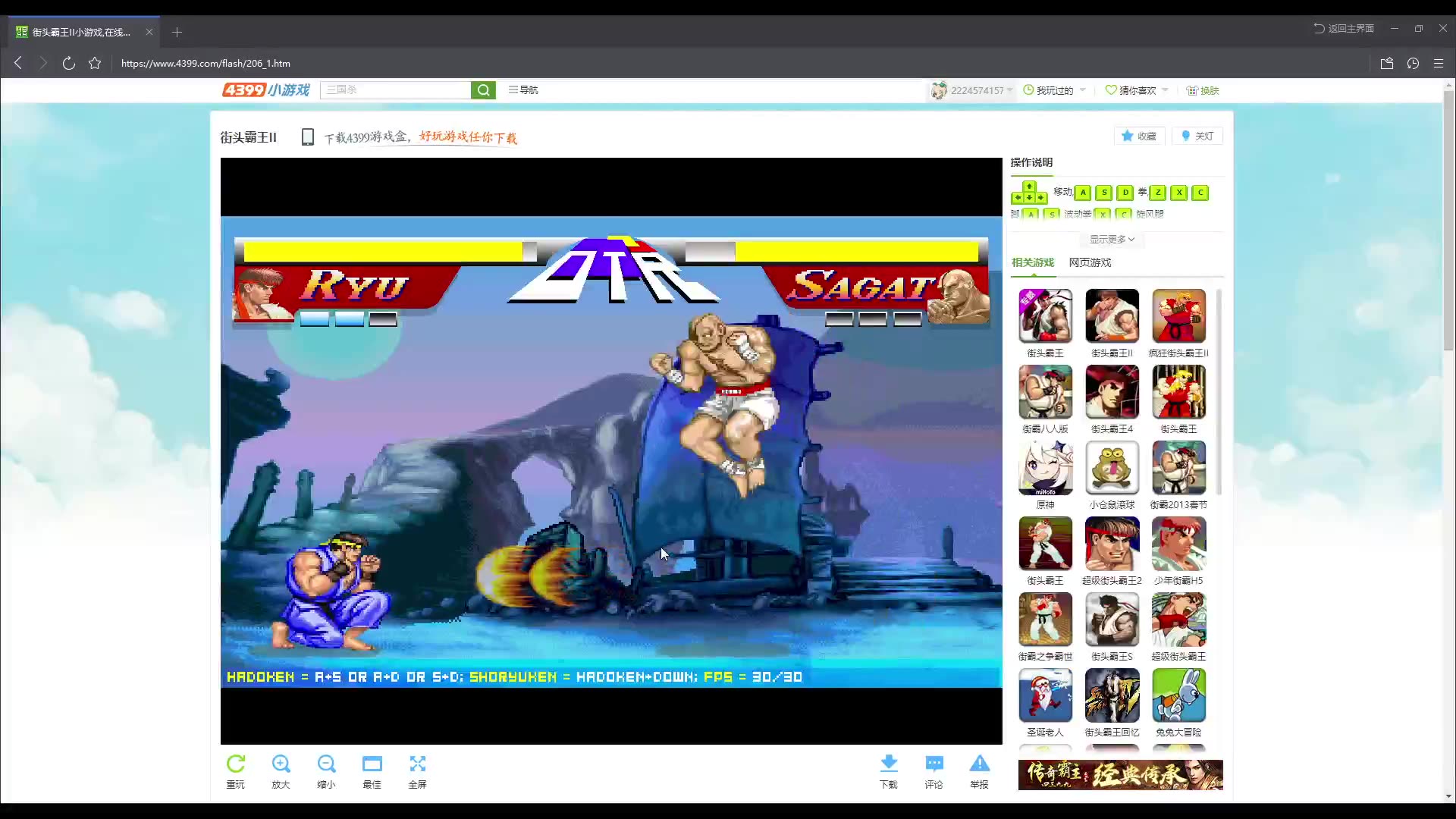The image size is (1456, 819).
Task: Open the 街霸之争霸世 game thumbnail
Action: click(x=1045, y=619)
